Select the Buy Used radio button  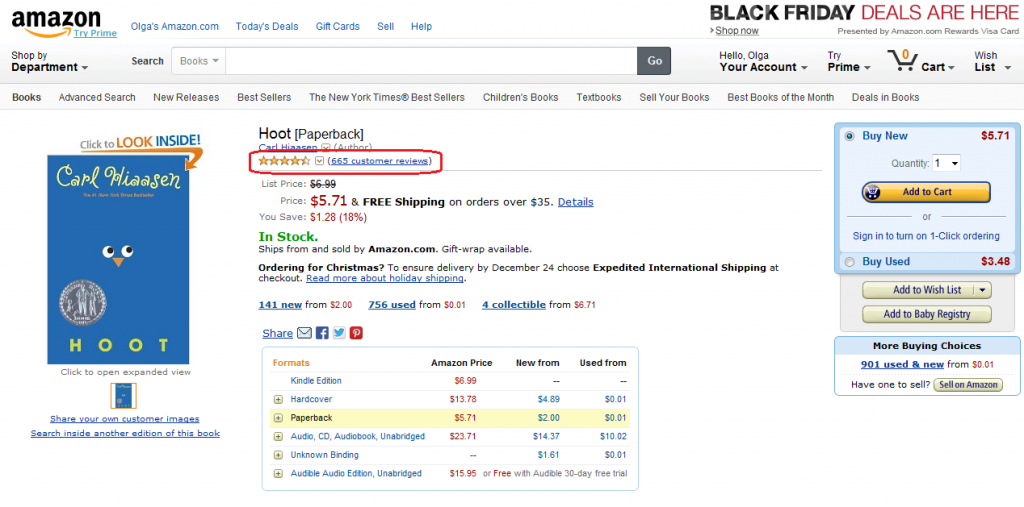(850, 262)
